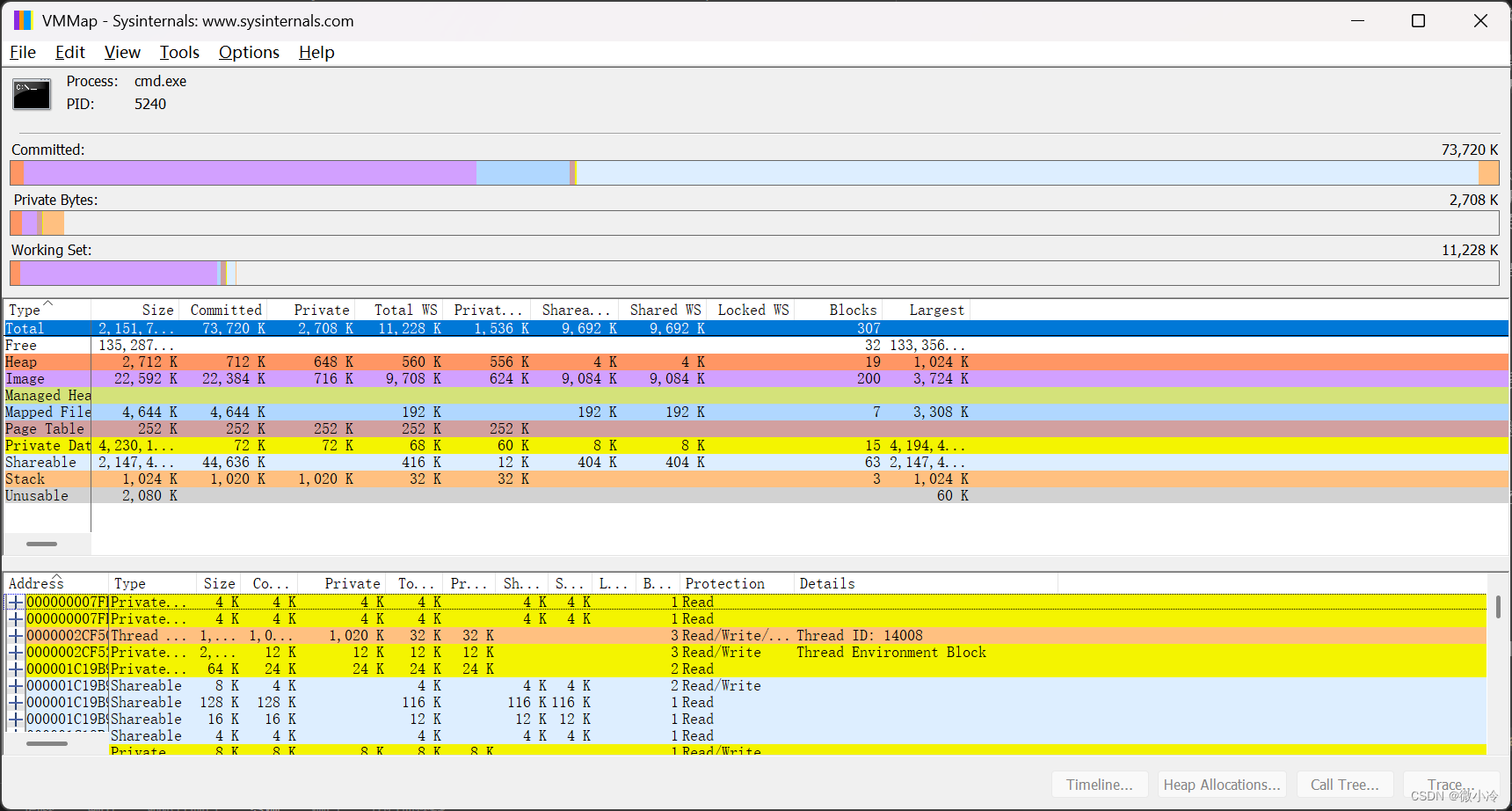The image size is (1512, 811).
Task: Open the Options menu
Action: [249, 52]
